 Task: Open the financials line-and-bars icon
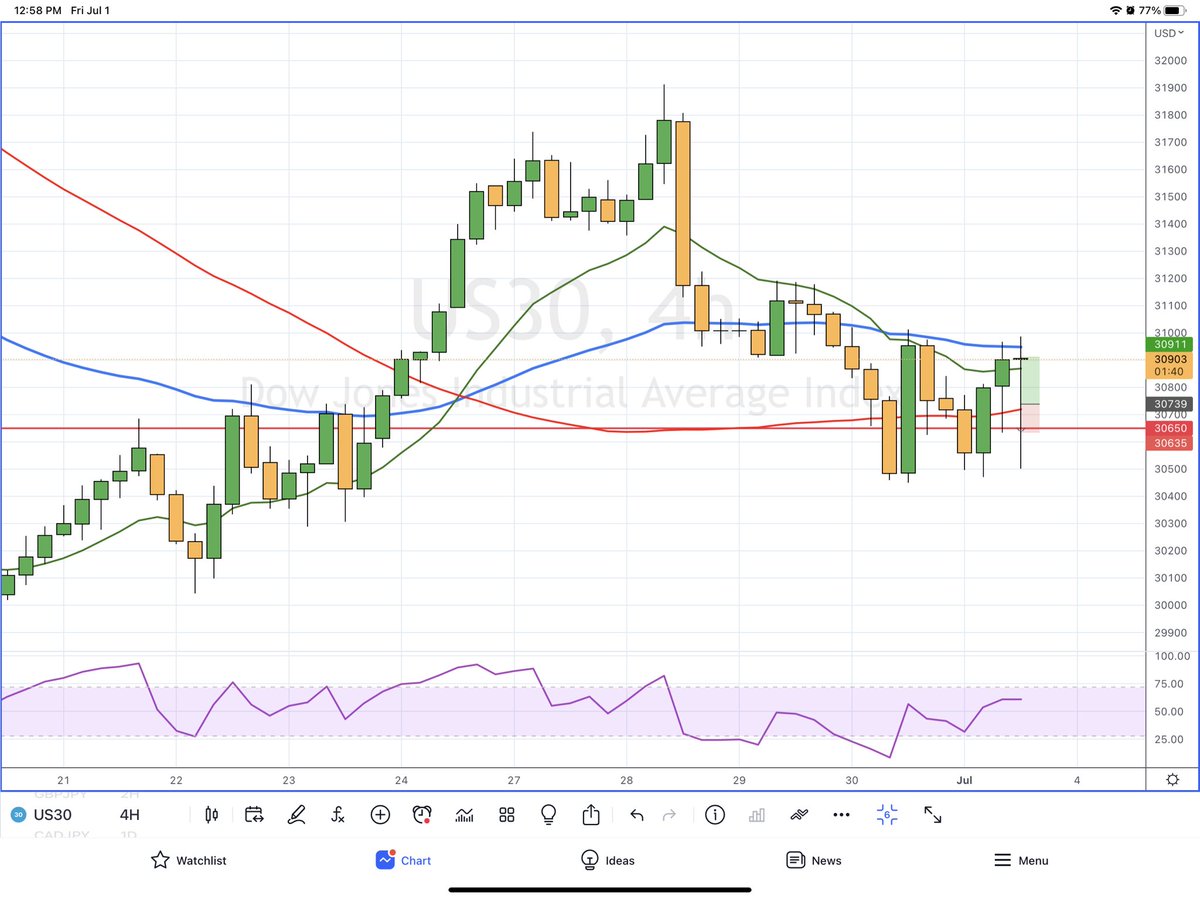pos(464,815)
